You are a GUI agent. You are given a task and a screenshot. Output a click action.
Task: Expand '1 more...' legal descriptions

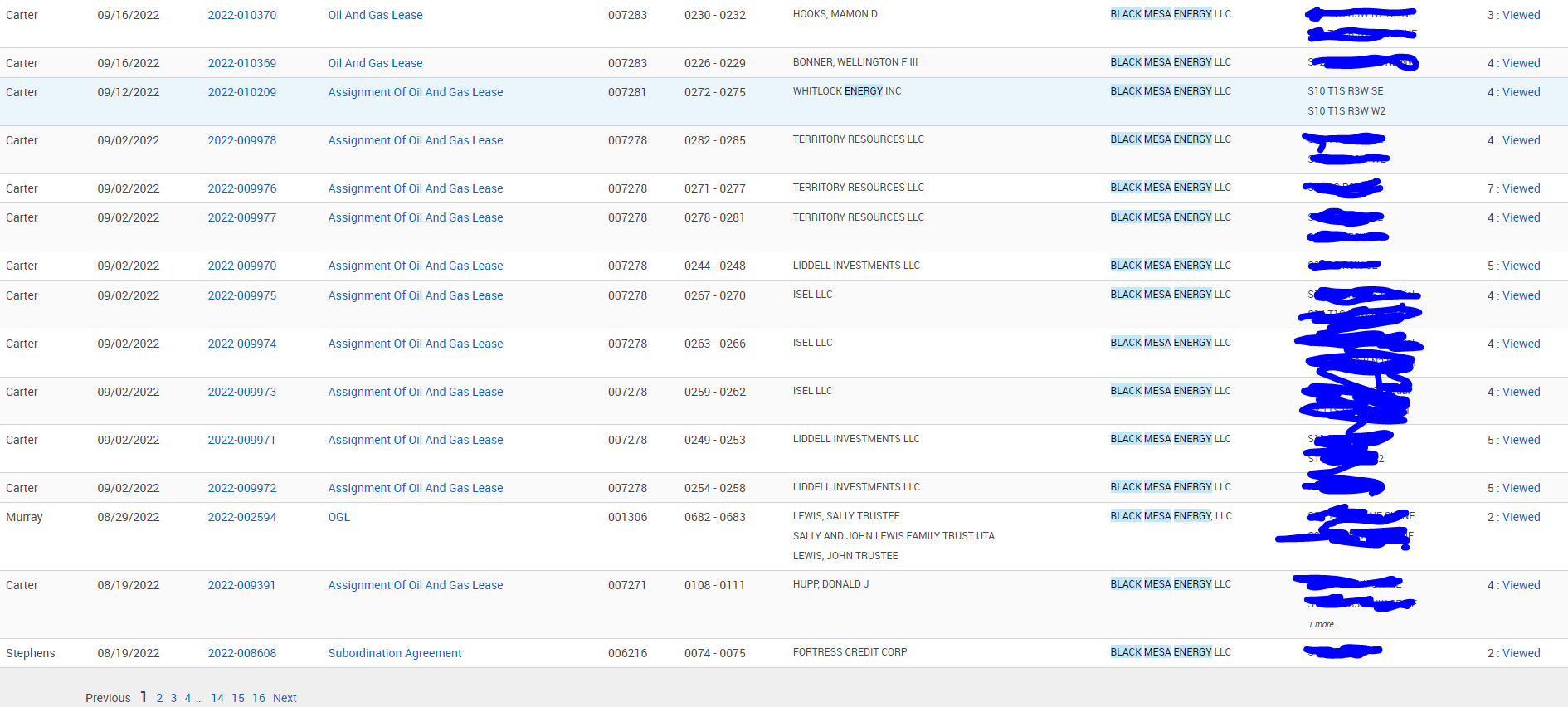[1323, 625]
